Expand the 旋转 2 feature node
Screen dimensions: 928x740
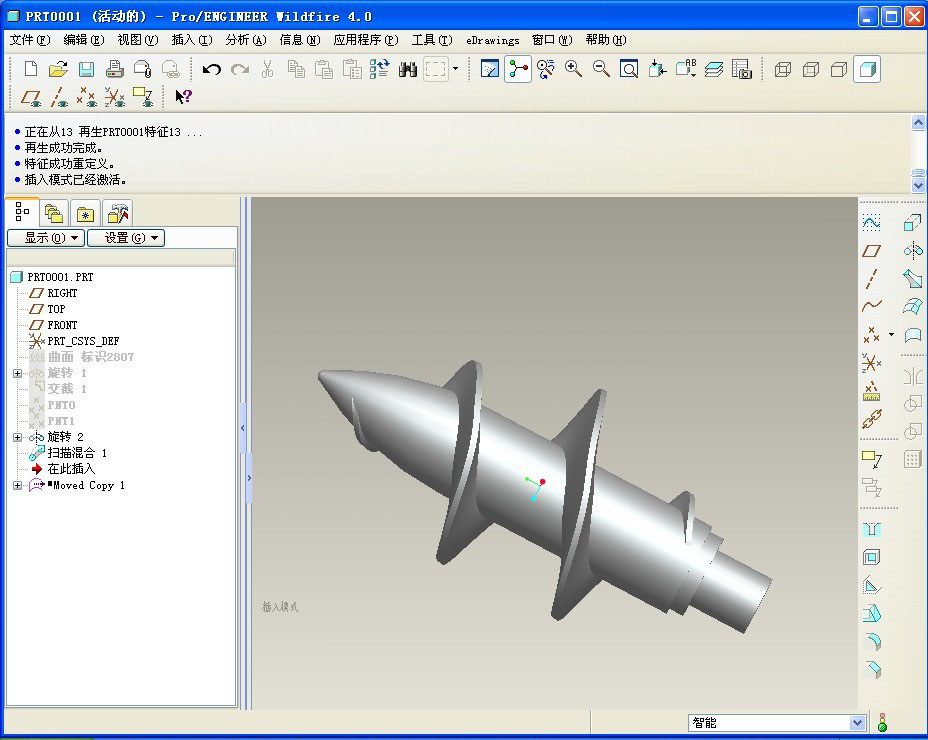coord(17,437)
